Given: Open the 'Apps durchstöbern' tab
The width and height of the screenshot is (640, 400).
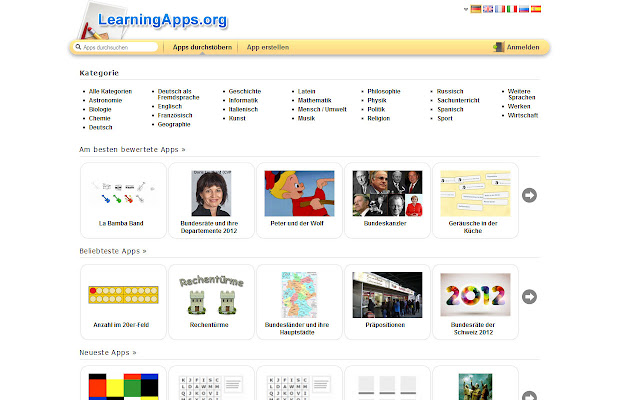Looking at the screenshot, I should [202, 47].
